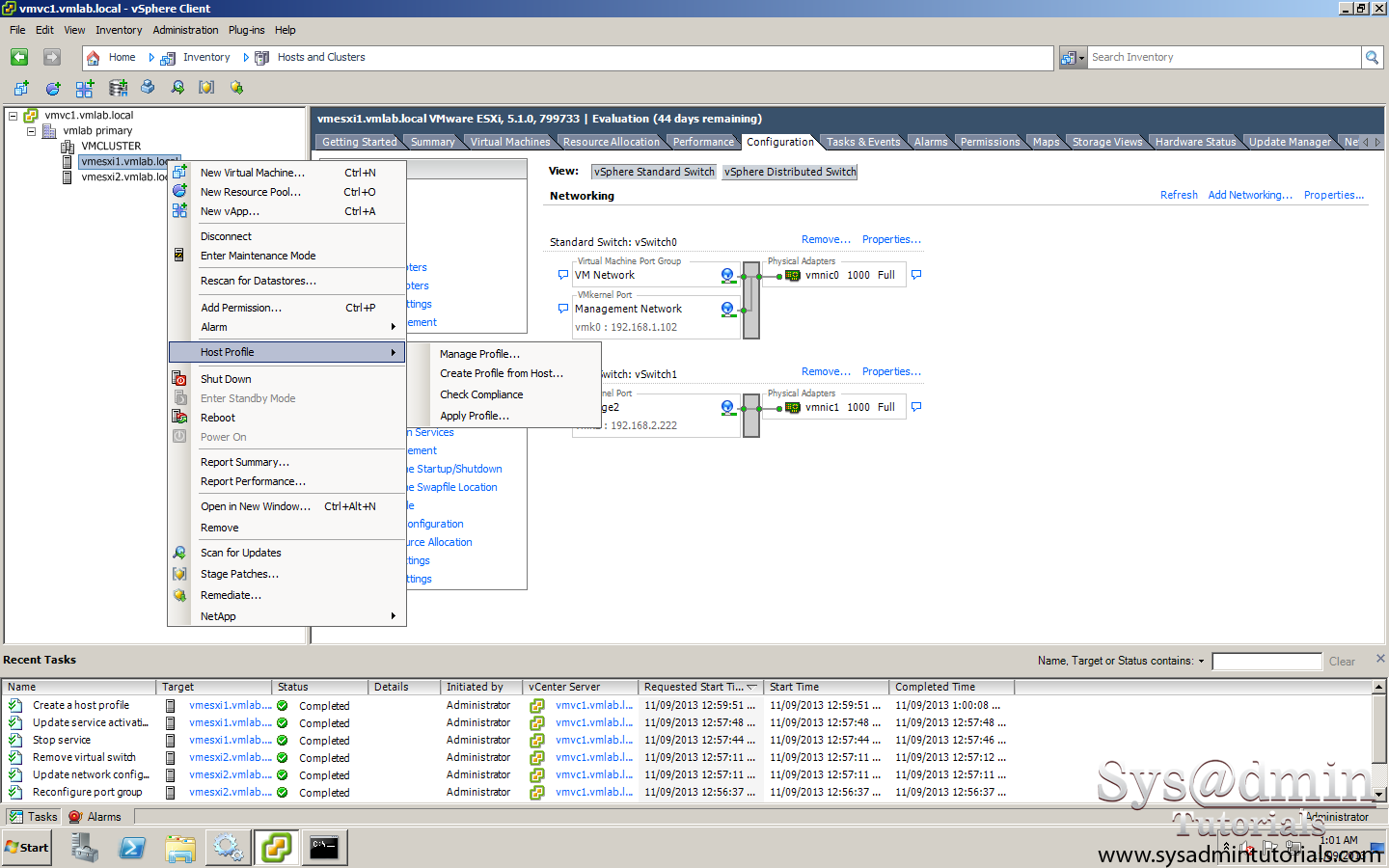Open the Summary tab
Screen dimensions: 1389x868
click(x=432, y=142)
